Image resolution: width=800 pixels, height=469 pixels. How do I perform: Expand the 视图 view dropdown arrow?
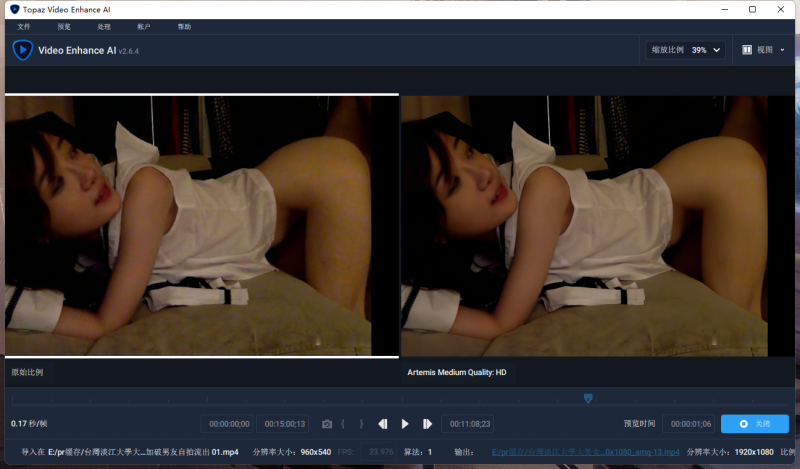tap(783, 49)
